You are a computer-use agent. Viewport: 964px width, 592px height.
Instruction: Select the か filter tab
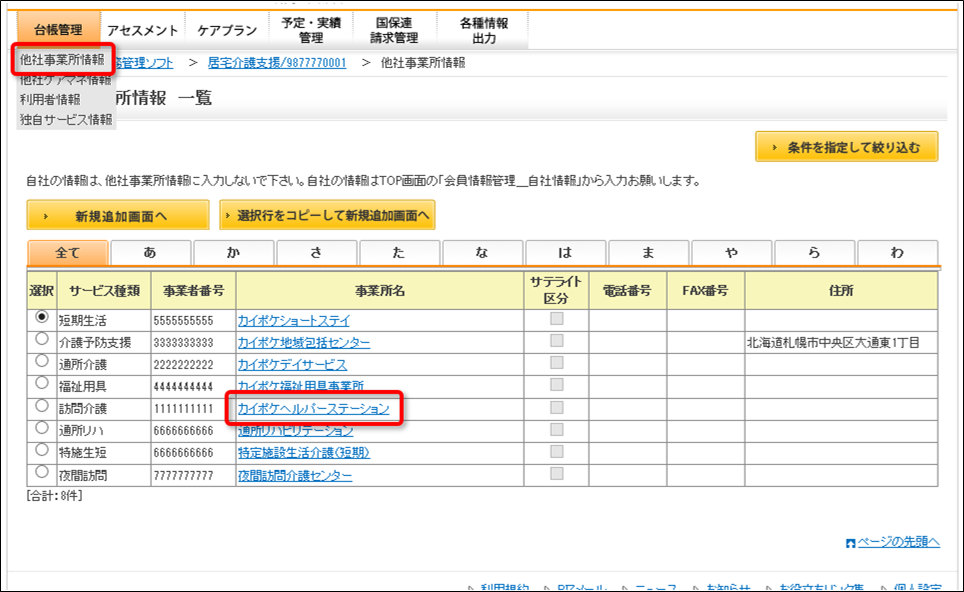234,253
